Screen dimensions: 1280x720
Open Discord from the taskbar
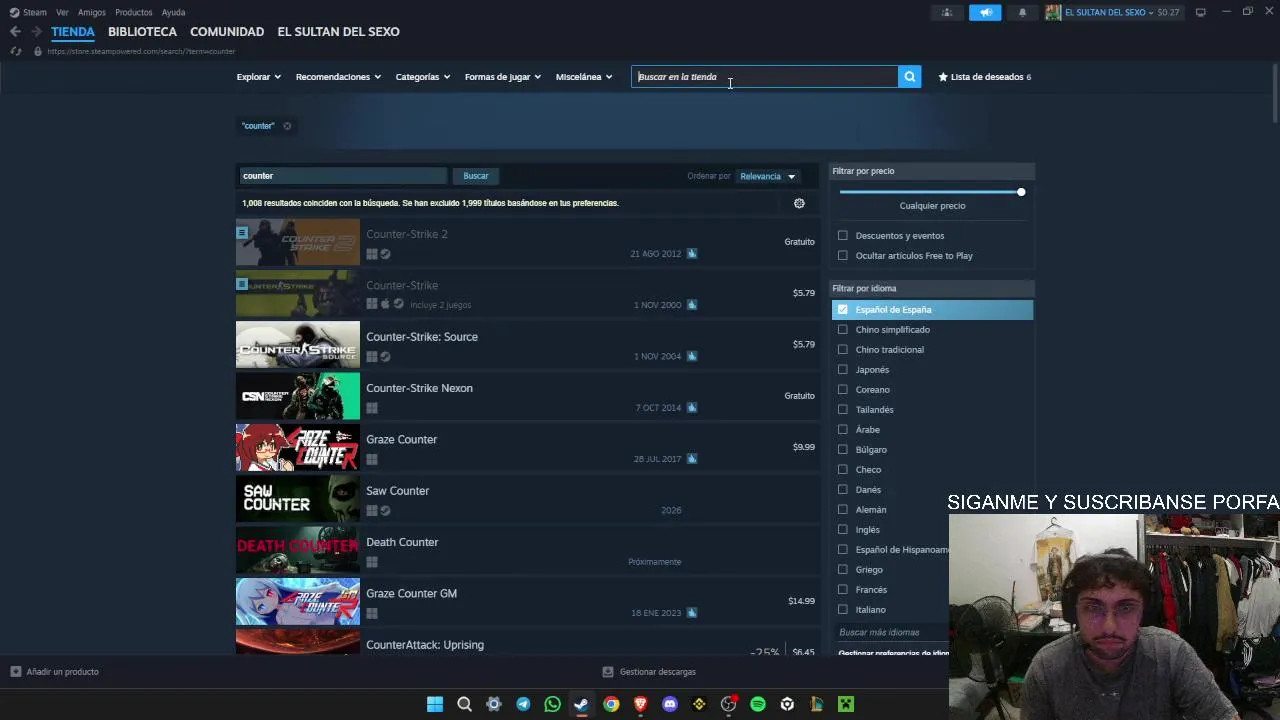[x=670, y=704]
